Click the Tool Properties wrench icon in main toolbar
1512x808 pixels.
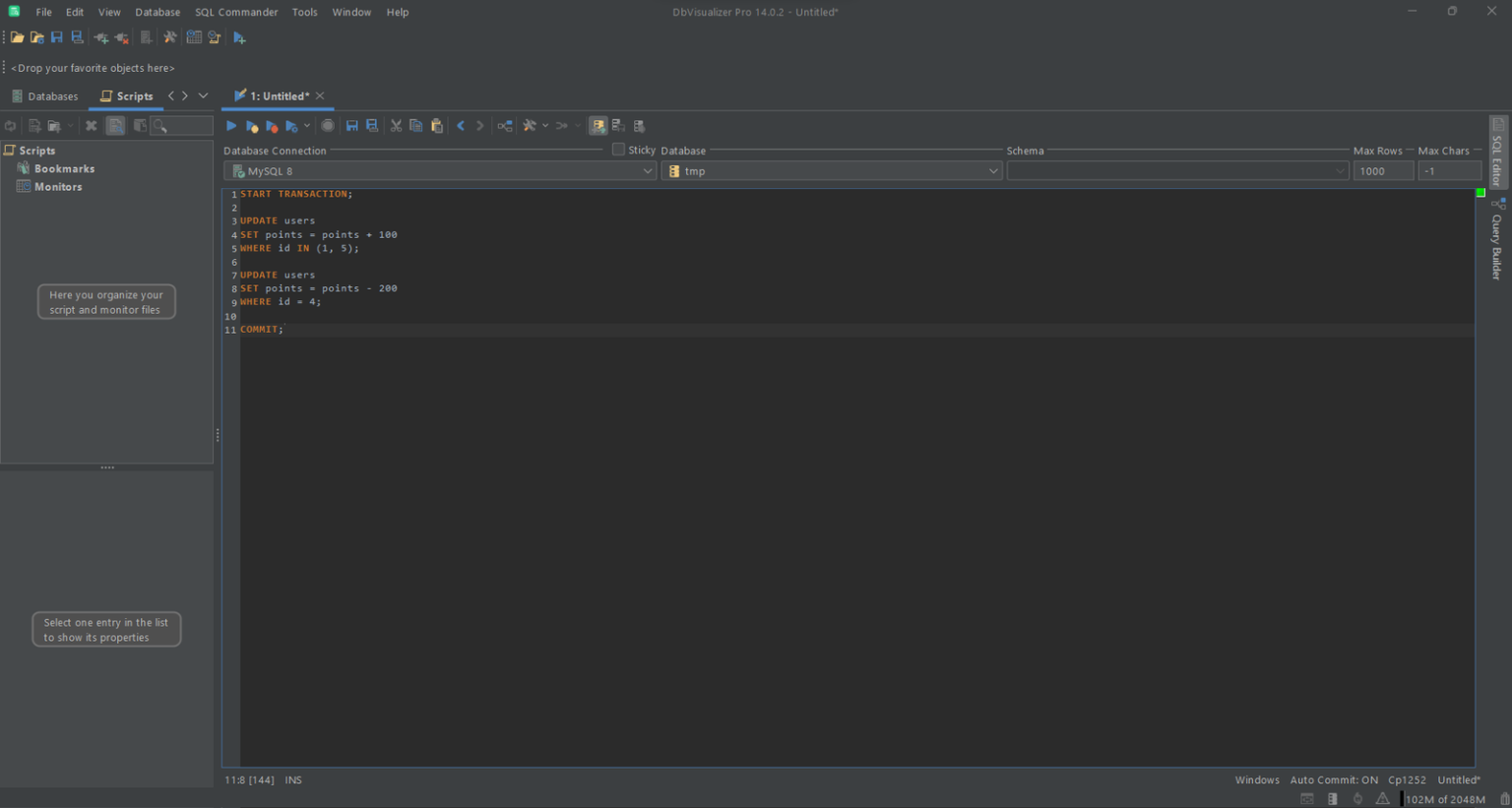[170, 37]
